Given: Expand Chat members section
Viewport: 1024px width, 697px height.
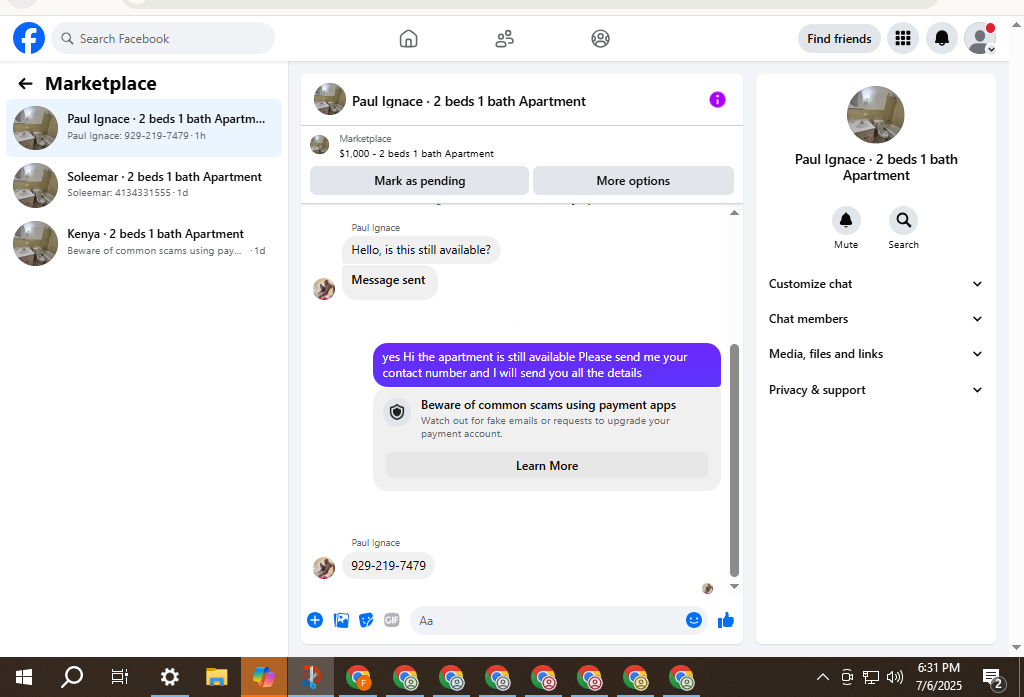Looking at the screenshot, I should [x=875, y=319].
